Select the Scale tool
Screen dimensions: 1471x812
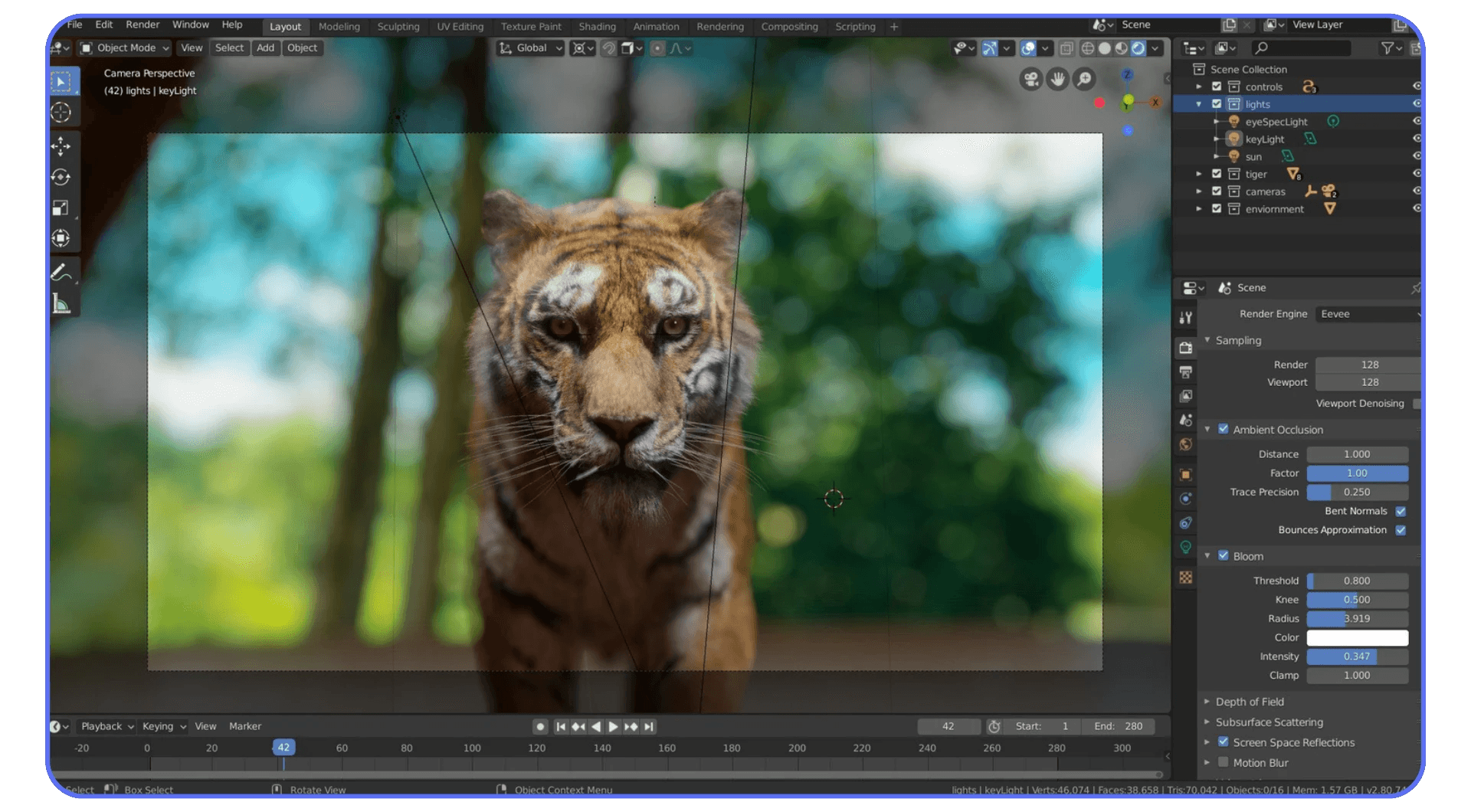coord(61,207)
